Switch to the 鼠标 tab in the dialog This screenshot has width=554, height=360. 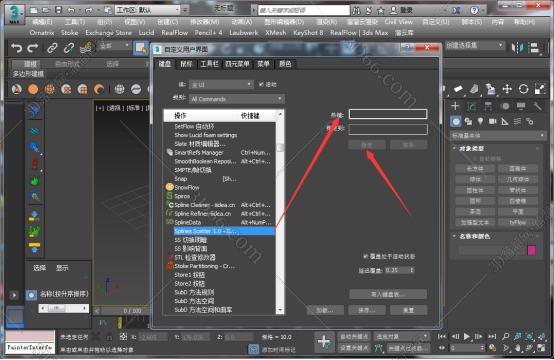(x=186, y=64)
